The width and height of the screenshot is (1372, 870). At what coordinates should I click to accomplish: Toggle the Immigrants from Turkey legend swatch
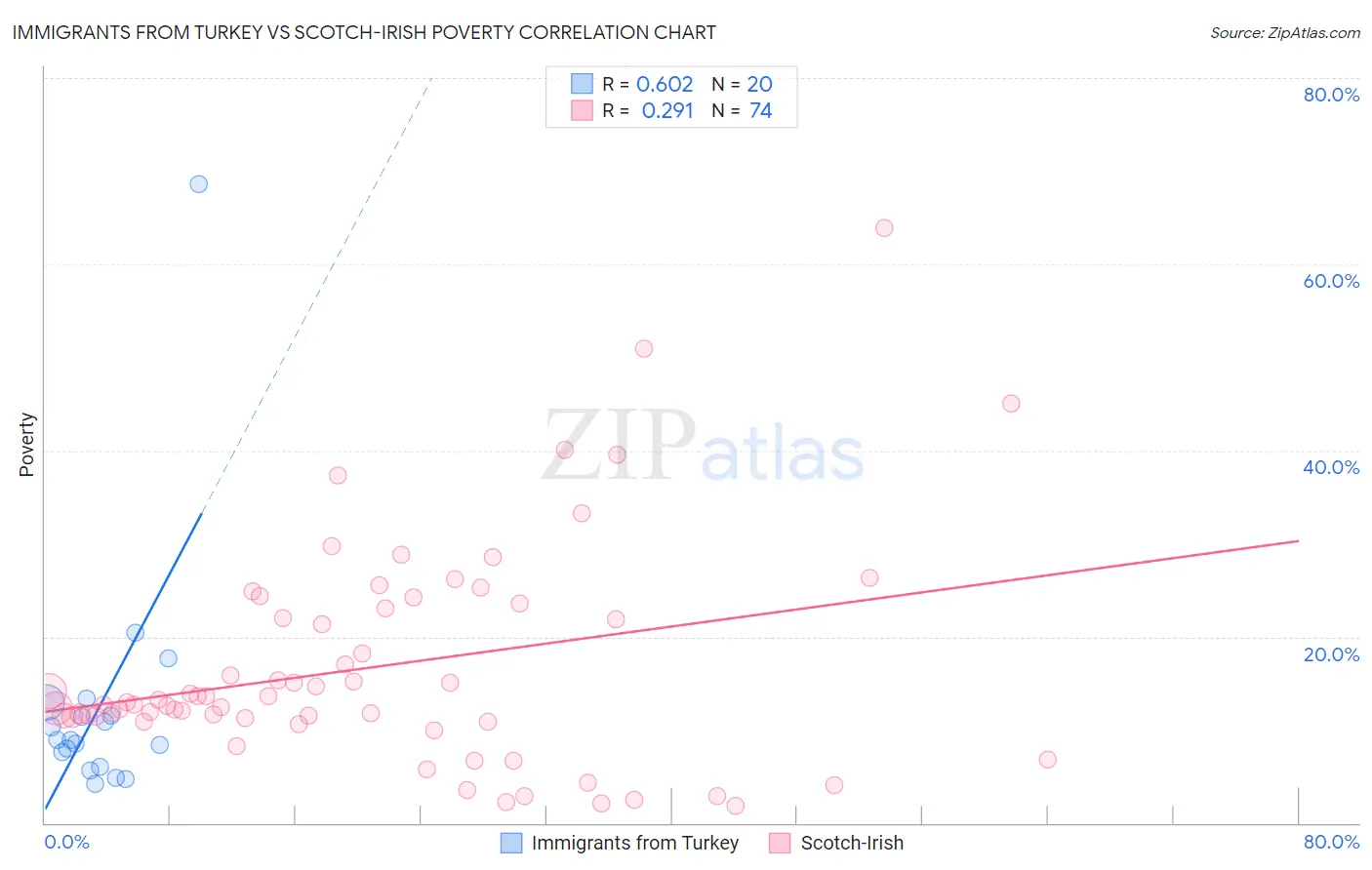click(511, 843)
